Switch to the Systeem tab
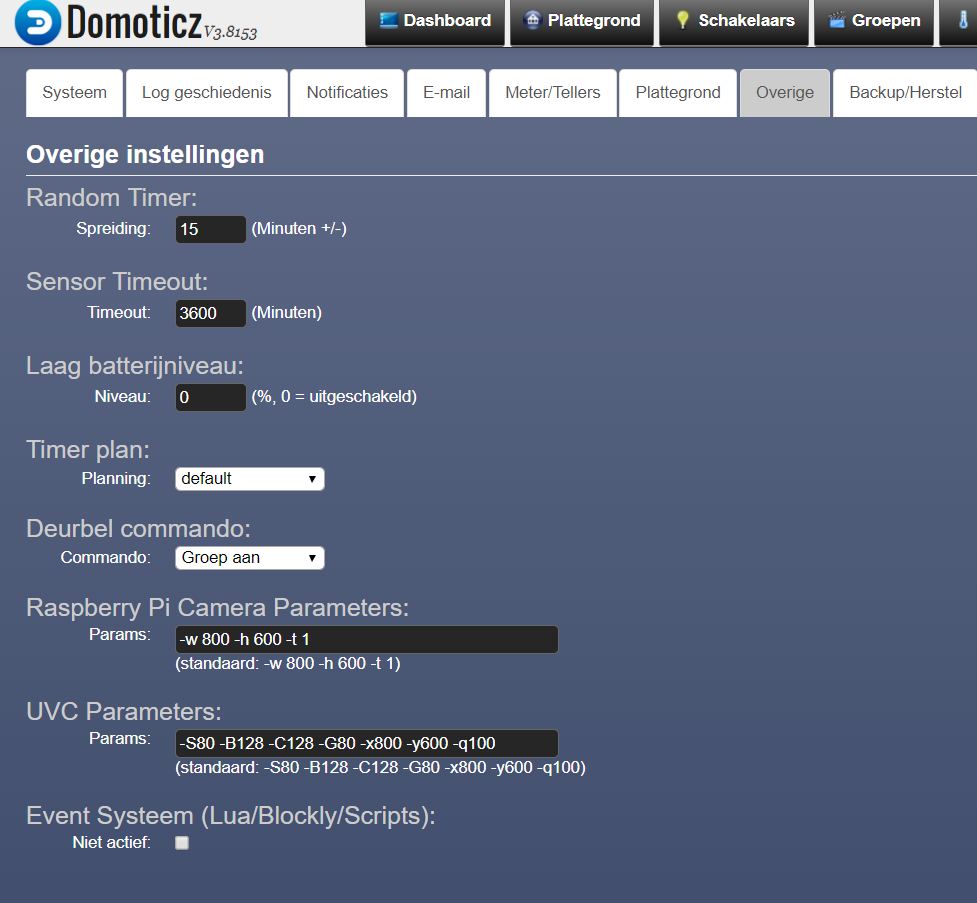 (x=74, y=93)
